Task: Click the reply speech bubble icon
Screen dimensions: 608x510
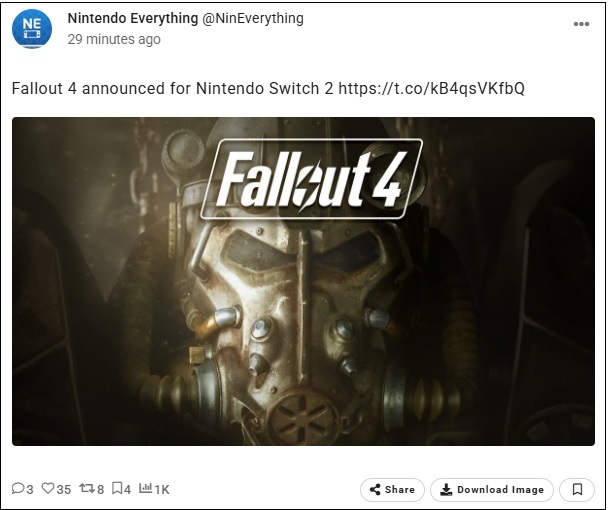Action: click(x=17, y=489)
